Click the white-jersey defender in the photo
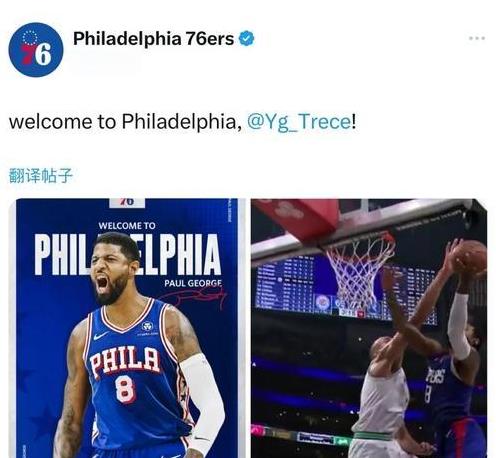This screenshot has height=458, width=496. click(x=383, y=393)
